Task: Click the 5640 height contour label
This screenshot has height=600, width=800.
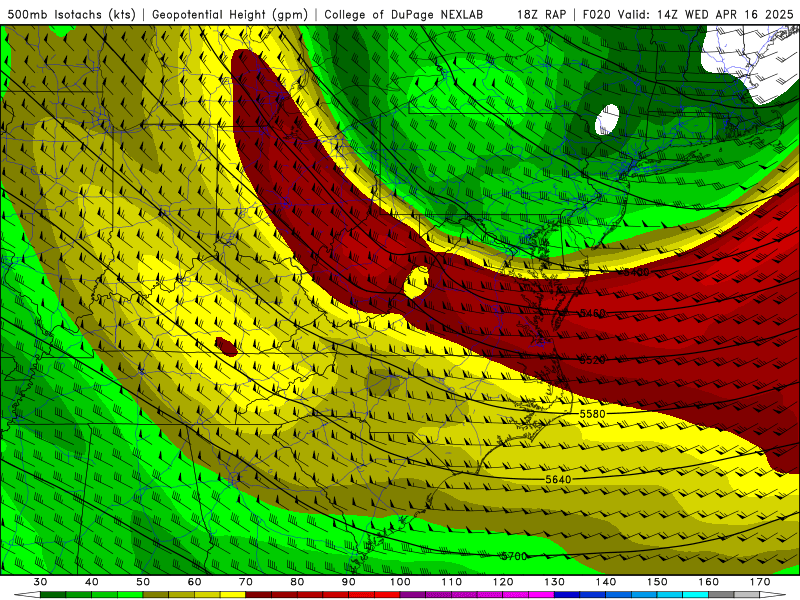Action: 558,479
